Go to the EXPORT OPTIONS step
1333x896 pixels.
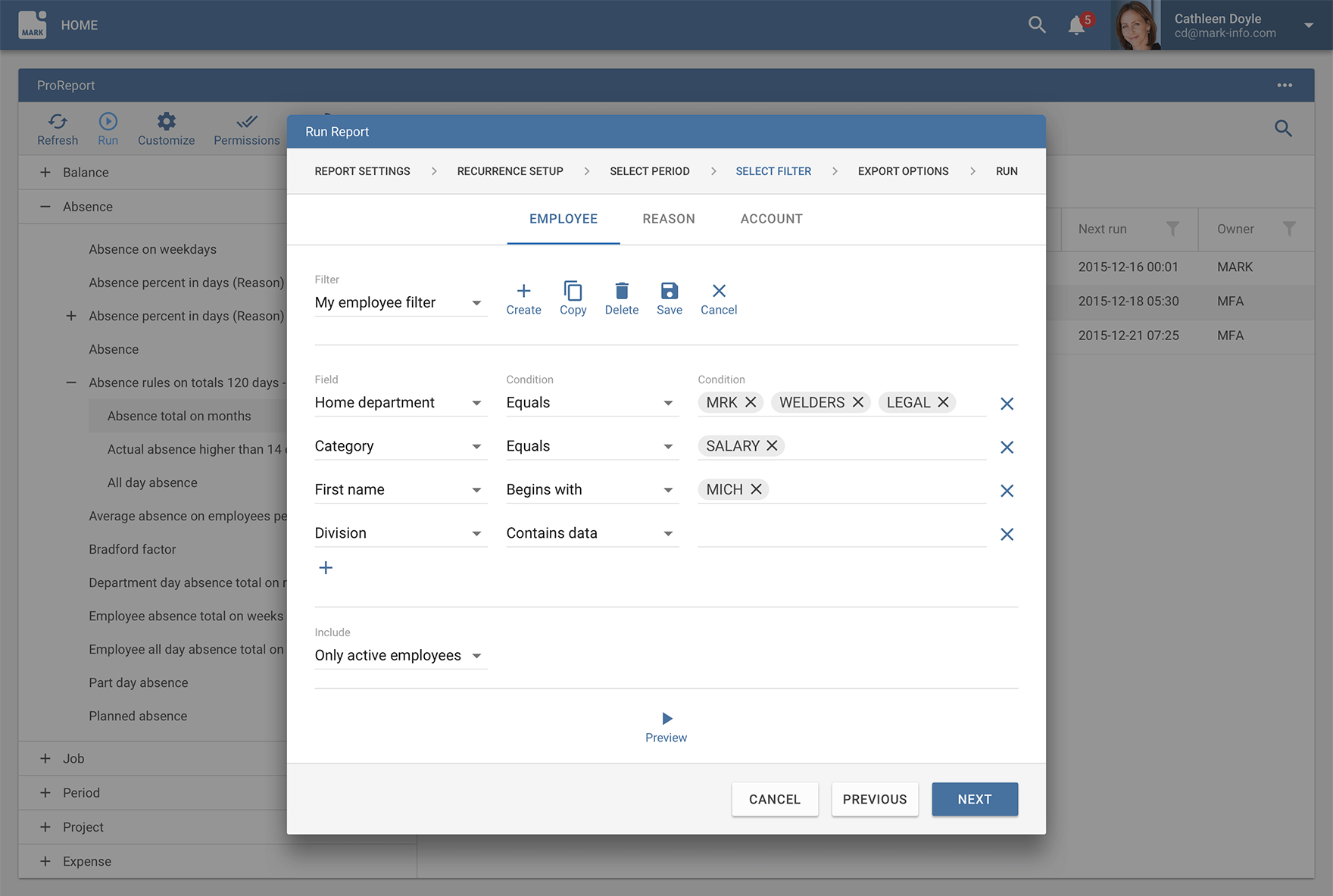tap(903, 171)
